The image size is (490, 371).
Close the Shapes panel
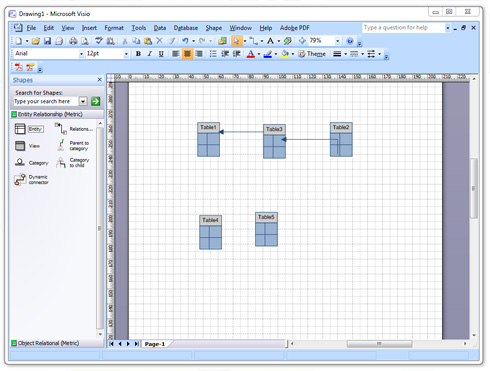tap(99, 80)
